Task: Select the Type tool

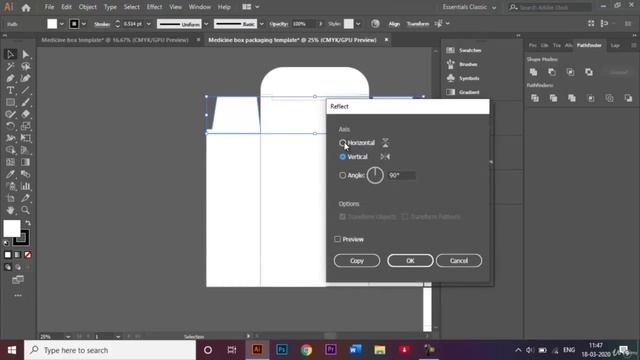Action: [x=11, y=90]
